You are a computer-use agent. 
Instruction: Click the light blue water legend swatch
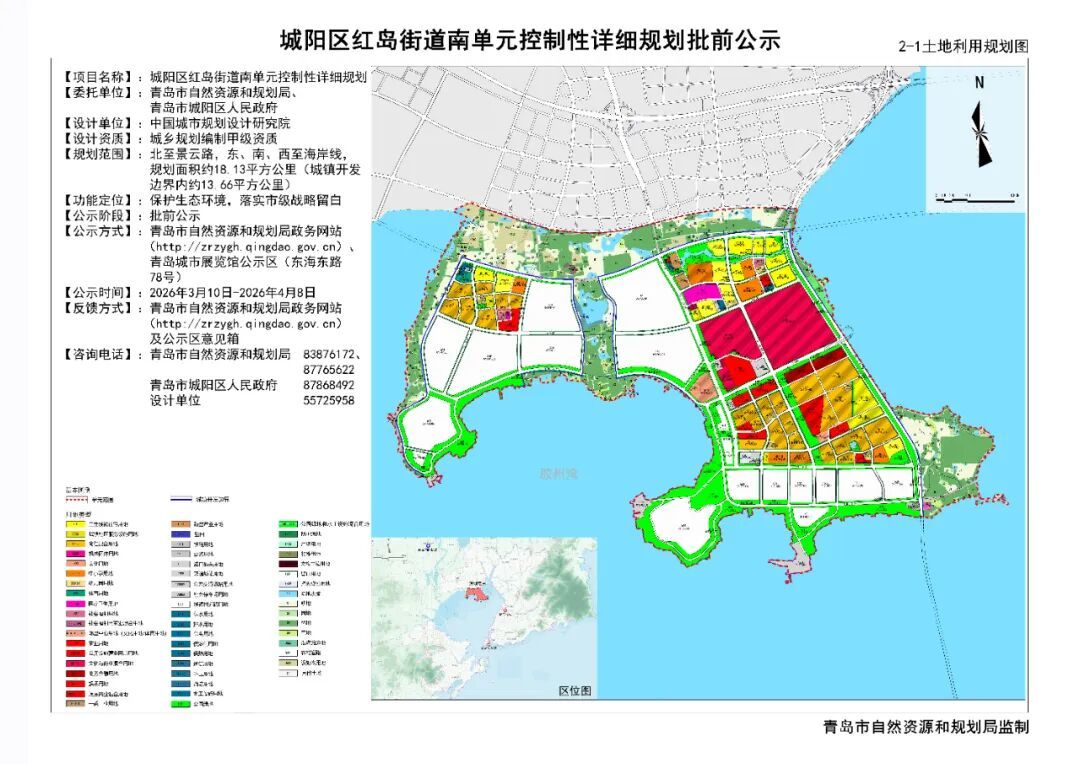tap(289, 594)
